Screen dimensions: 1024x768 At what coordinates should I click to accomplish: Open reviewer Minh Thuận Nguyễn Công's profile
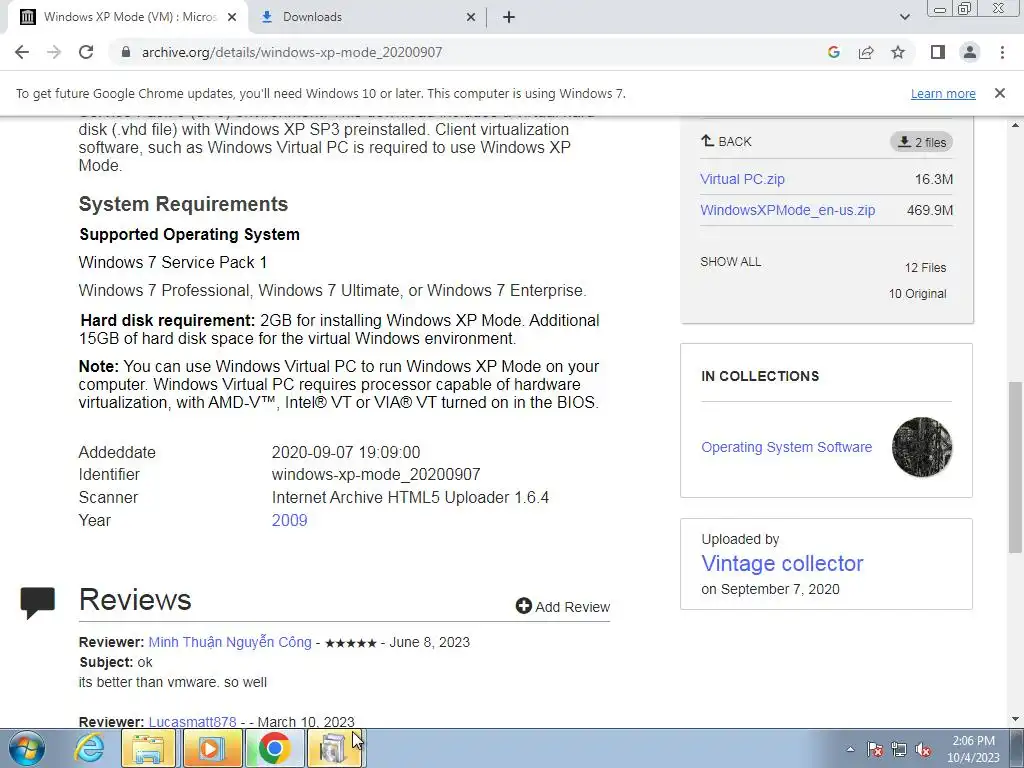(230, 642)
